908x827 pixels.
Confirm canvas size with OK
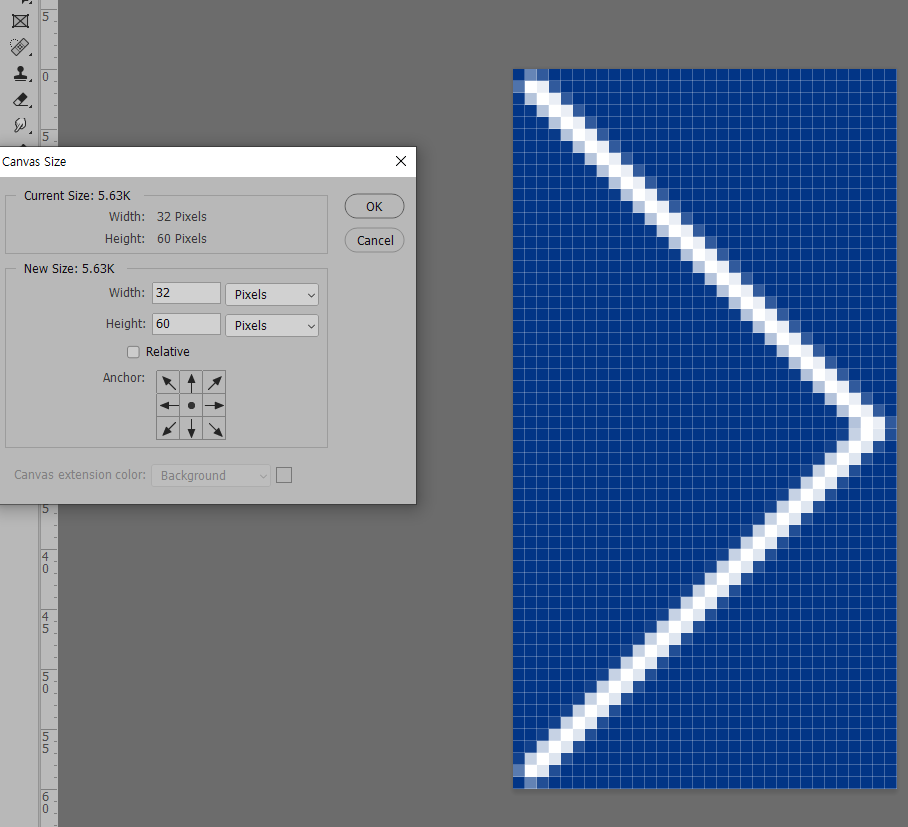pos(374,206)
